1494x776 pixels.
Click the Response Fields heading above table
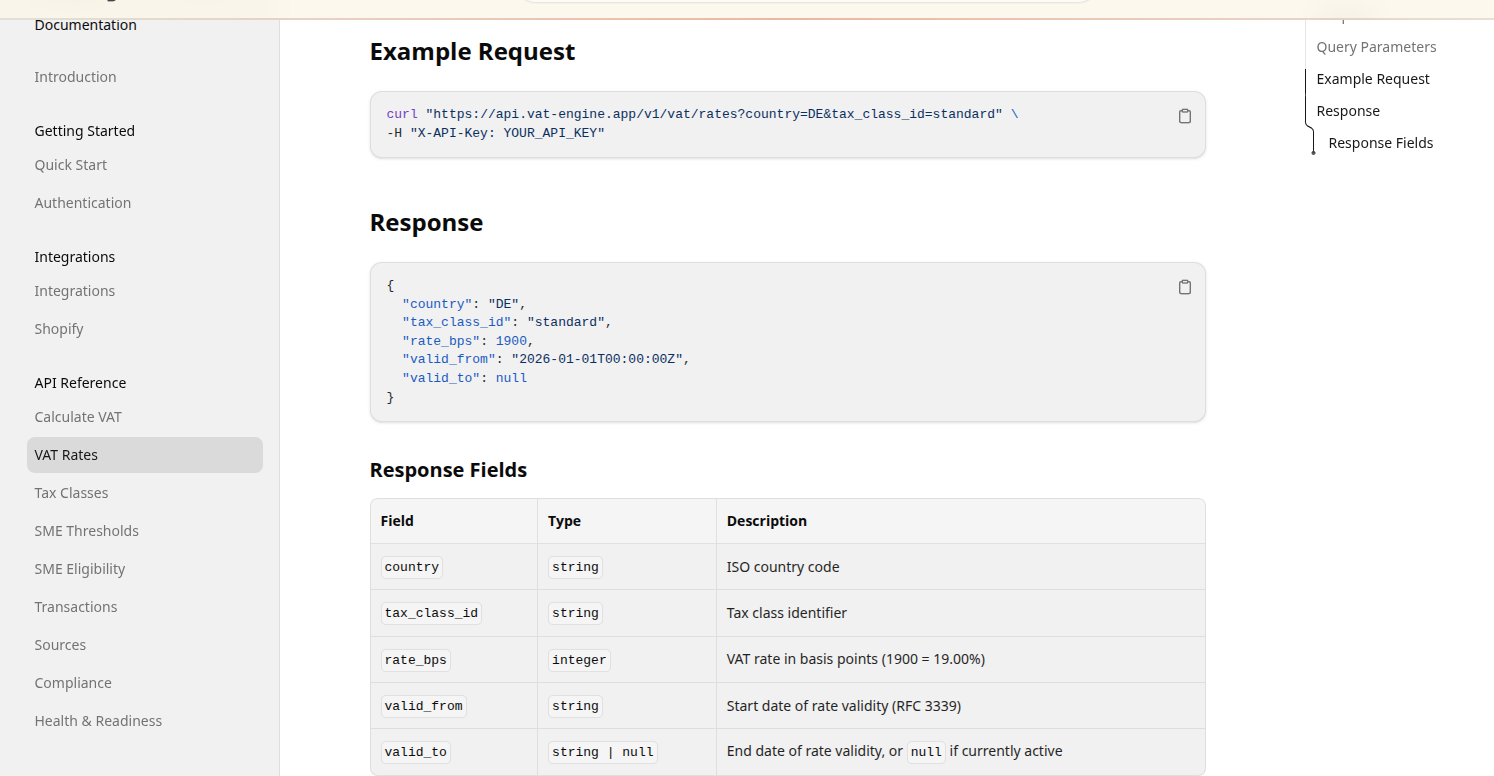(x=448, y=470)
